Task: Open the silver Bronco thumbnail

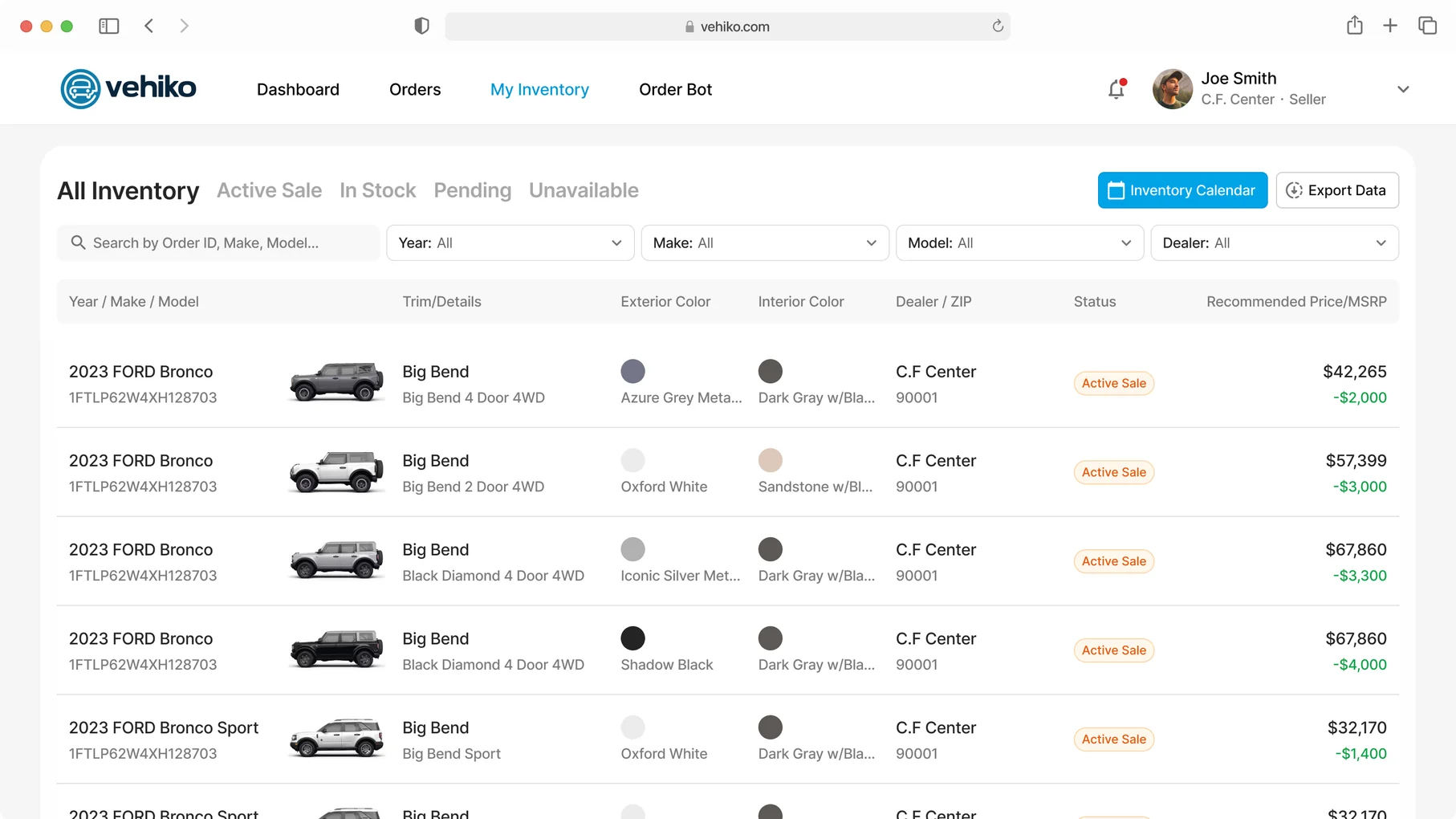Action: click(x=336, y=560)
